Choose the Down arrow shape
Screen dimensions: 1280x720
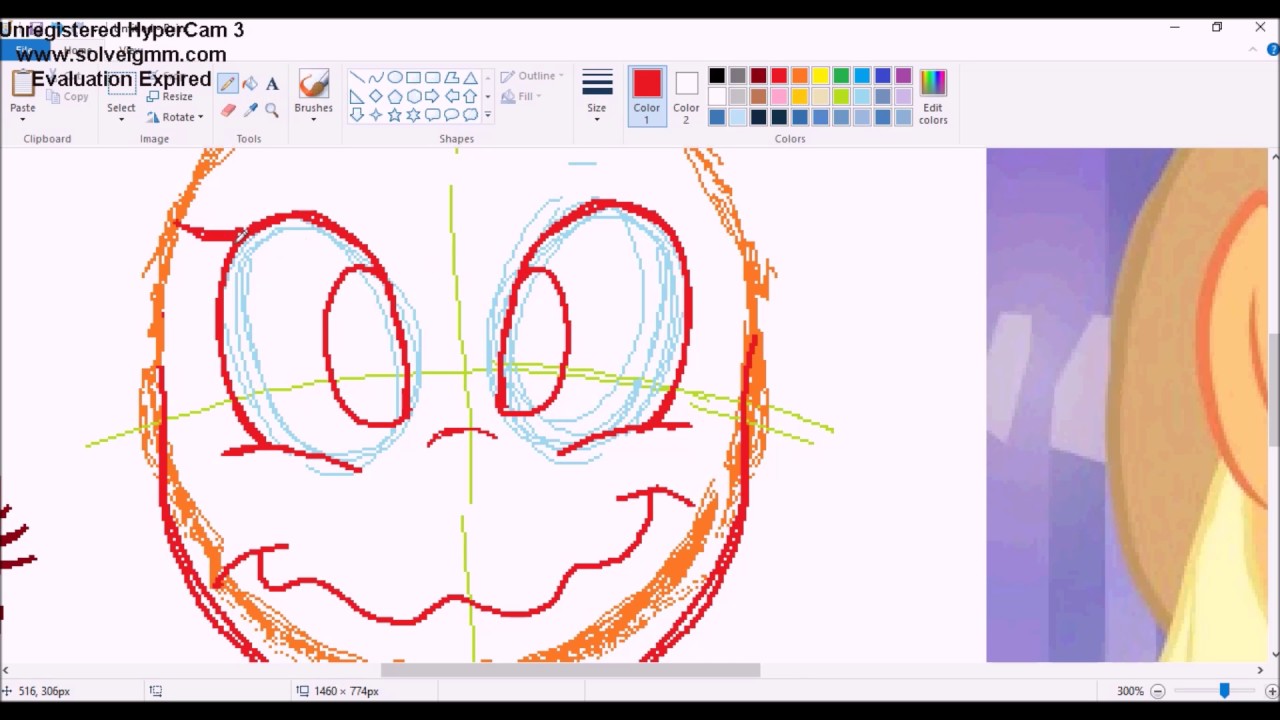[357, 114]
